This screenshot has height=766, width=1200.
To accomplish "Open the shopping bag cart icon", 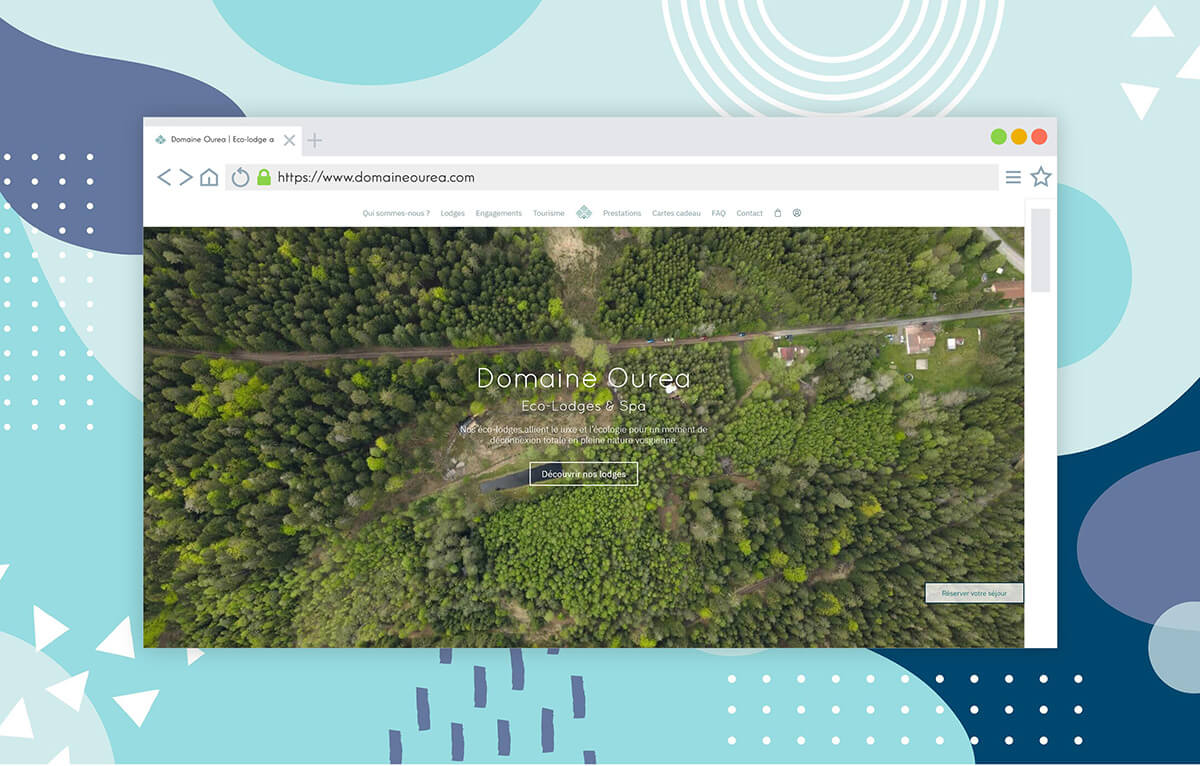I will (x=778, y=213).
